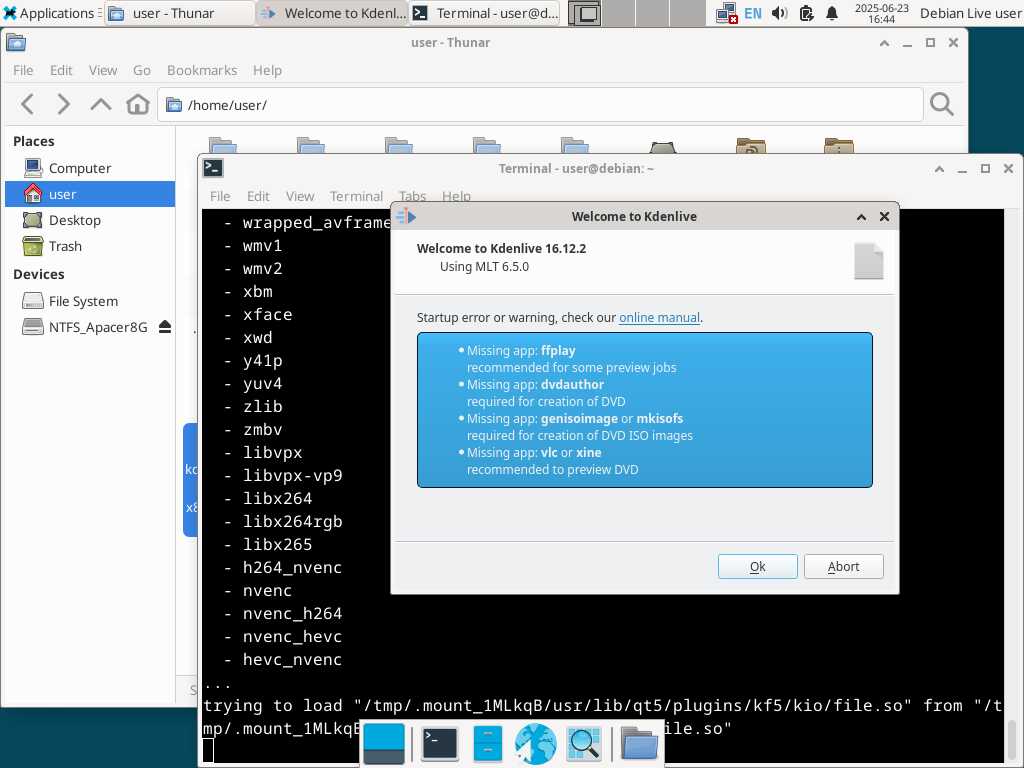Image resolution: width=1024 pixels, height=768 pixels.
Task: Click the Thunar window icon in title bar
Action: pos(16,43)
